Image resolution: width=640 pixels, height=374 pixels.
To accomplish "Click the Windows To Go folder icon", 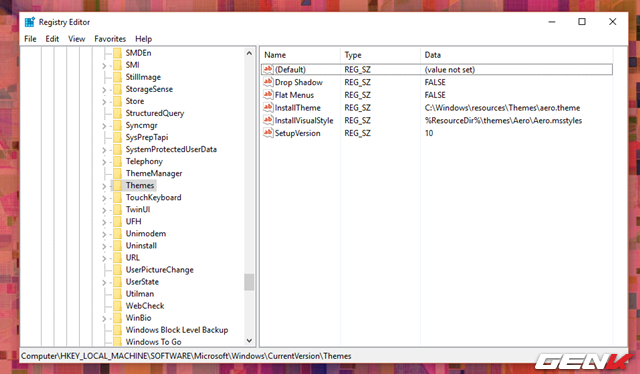I will (x=117, y=342).
